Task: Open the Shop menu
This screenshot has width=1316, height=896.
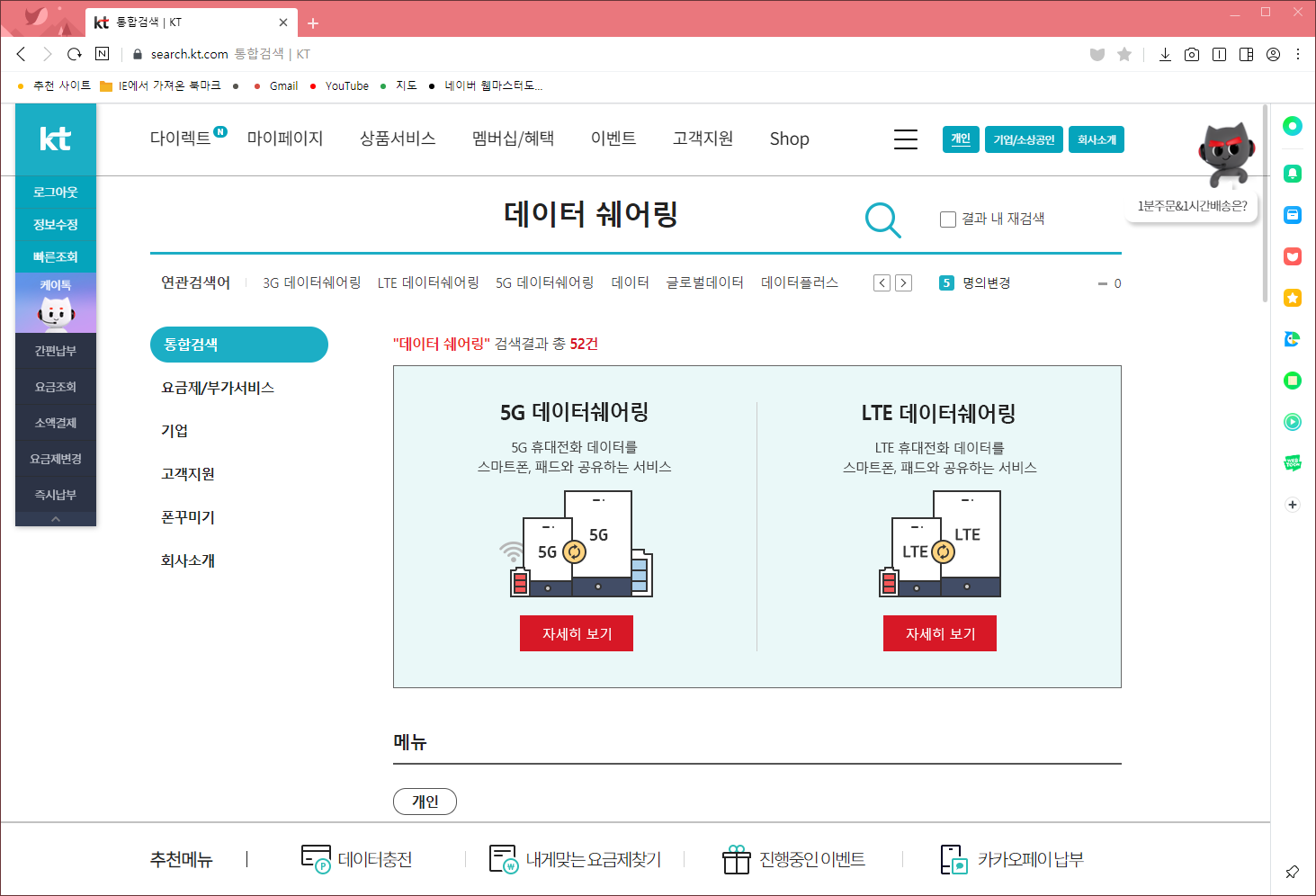Action: [790, 139]
